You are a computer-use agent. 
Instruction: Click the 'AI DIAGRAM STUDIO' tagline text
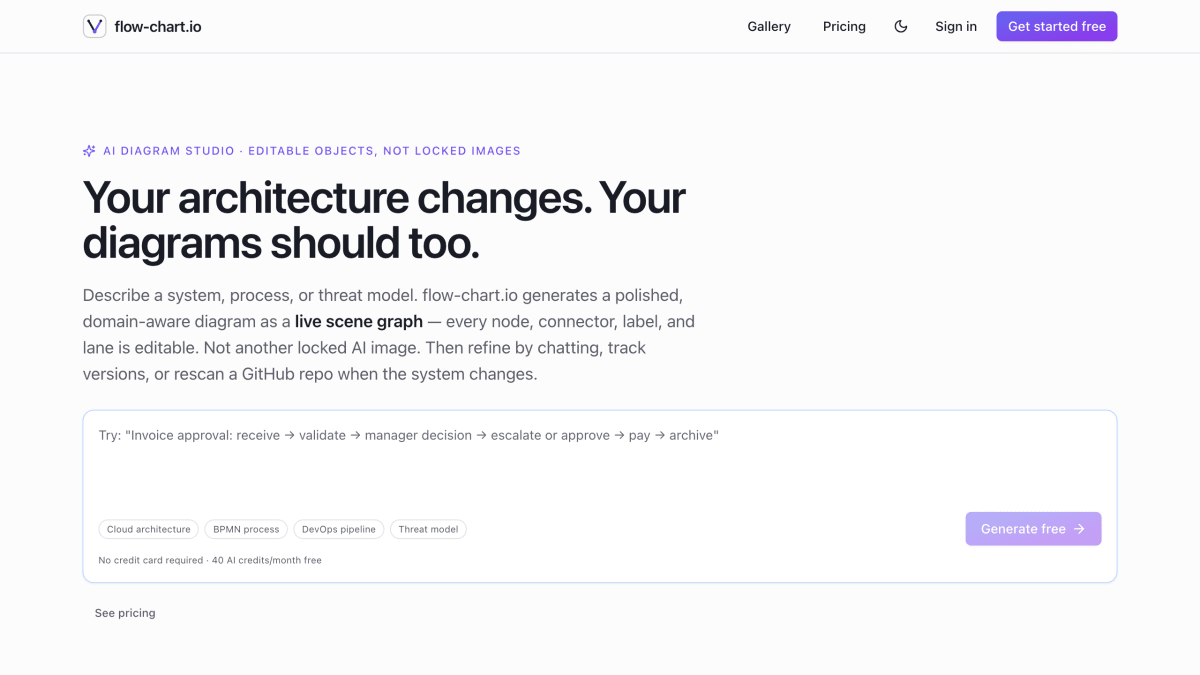[170, 151]
